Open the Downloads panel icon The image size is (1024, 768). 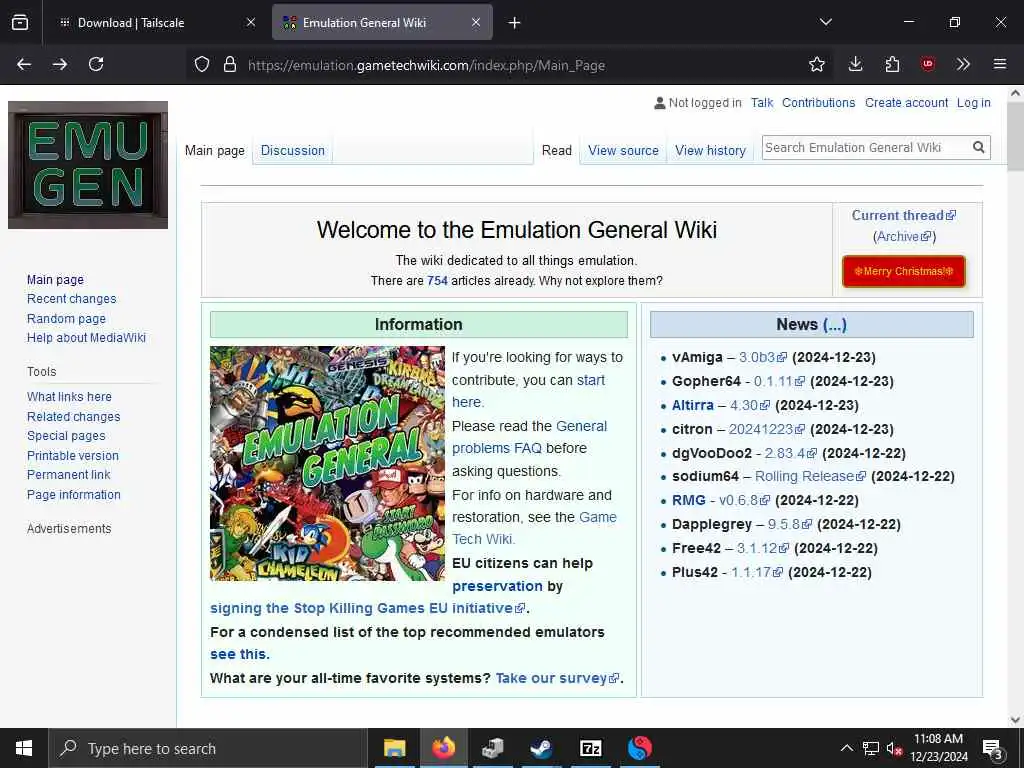tap(855, 64)
